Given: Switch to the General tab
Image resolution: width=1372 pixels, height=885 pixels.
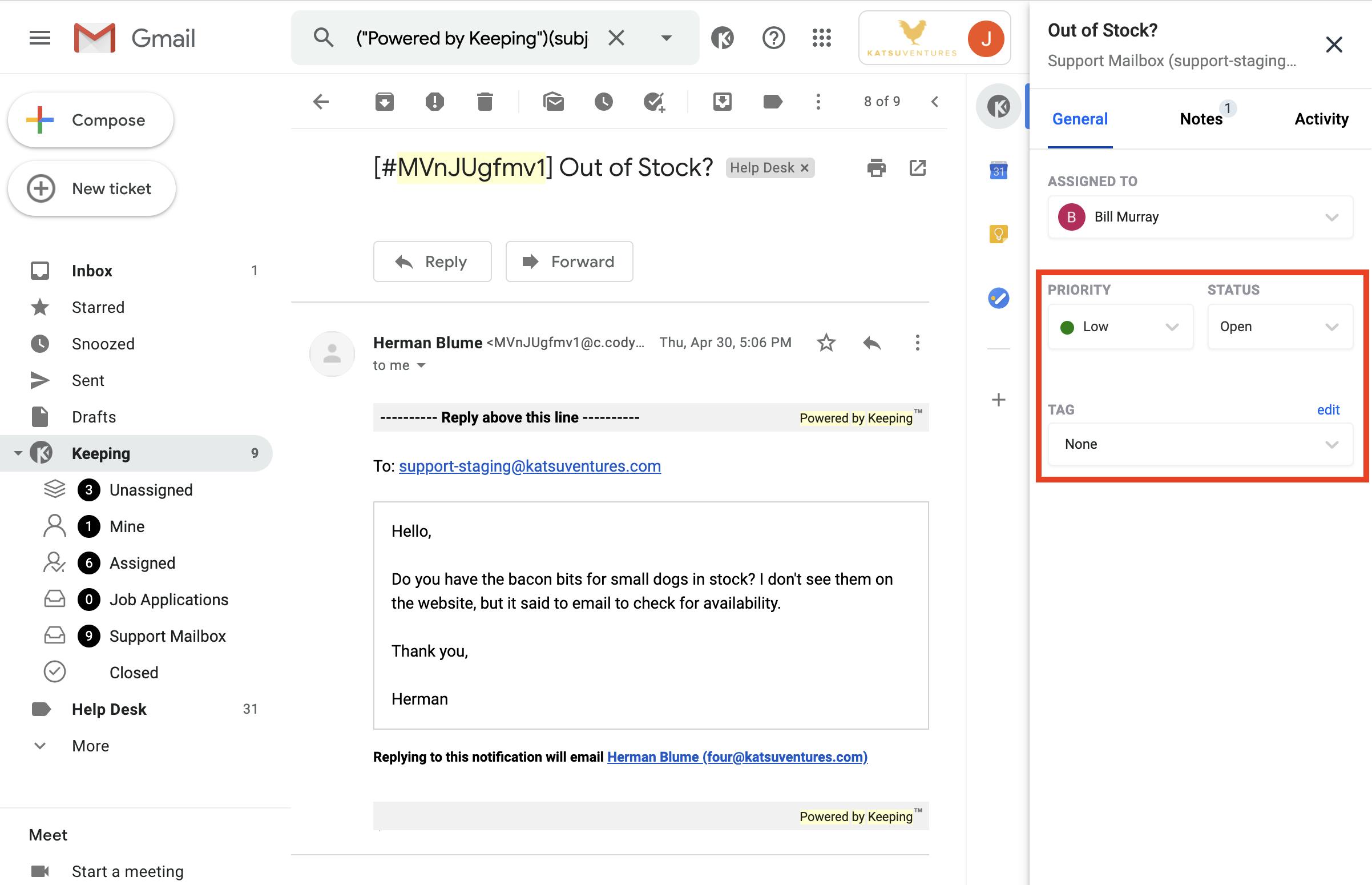Looking at the screenshot, I should coord(1080,119).
